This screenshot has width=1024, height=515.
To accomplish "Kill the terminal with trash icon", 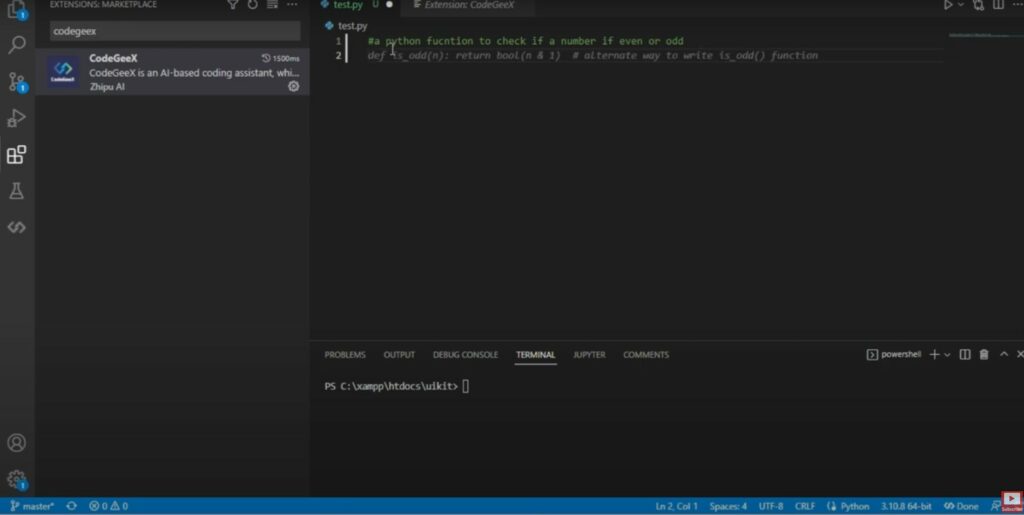I will click(984, 354).
